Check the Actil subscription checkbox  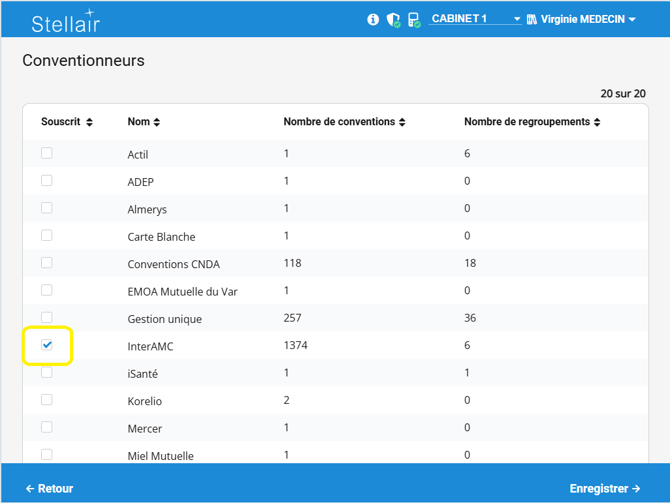pyautogui.click(x=47, y=153)
